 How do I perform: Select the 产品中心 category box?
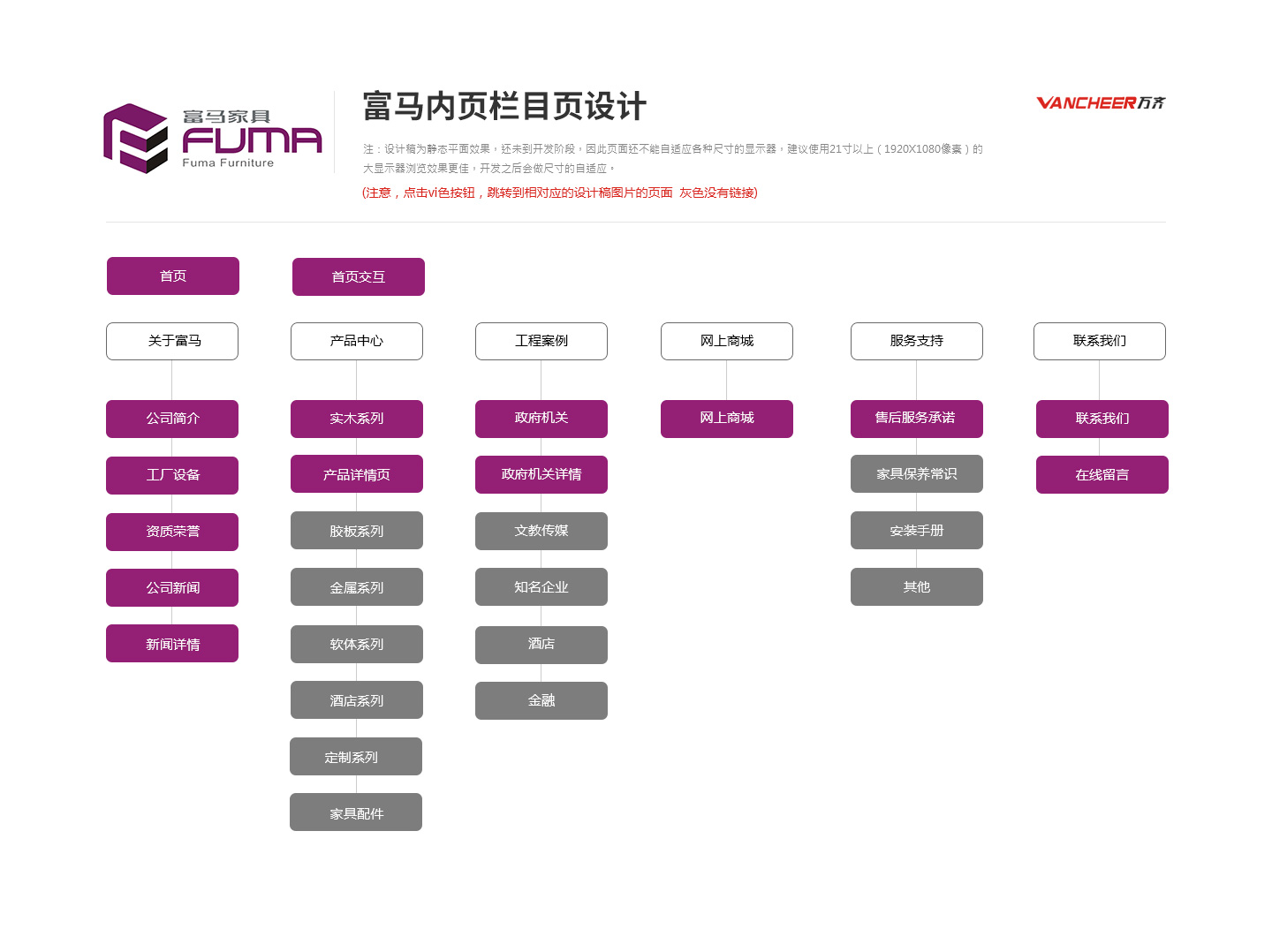coord(357,341)
